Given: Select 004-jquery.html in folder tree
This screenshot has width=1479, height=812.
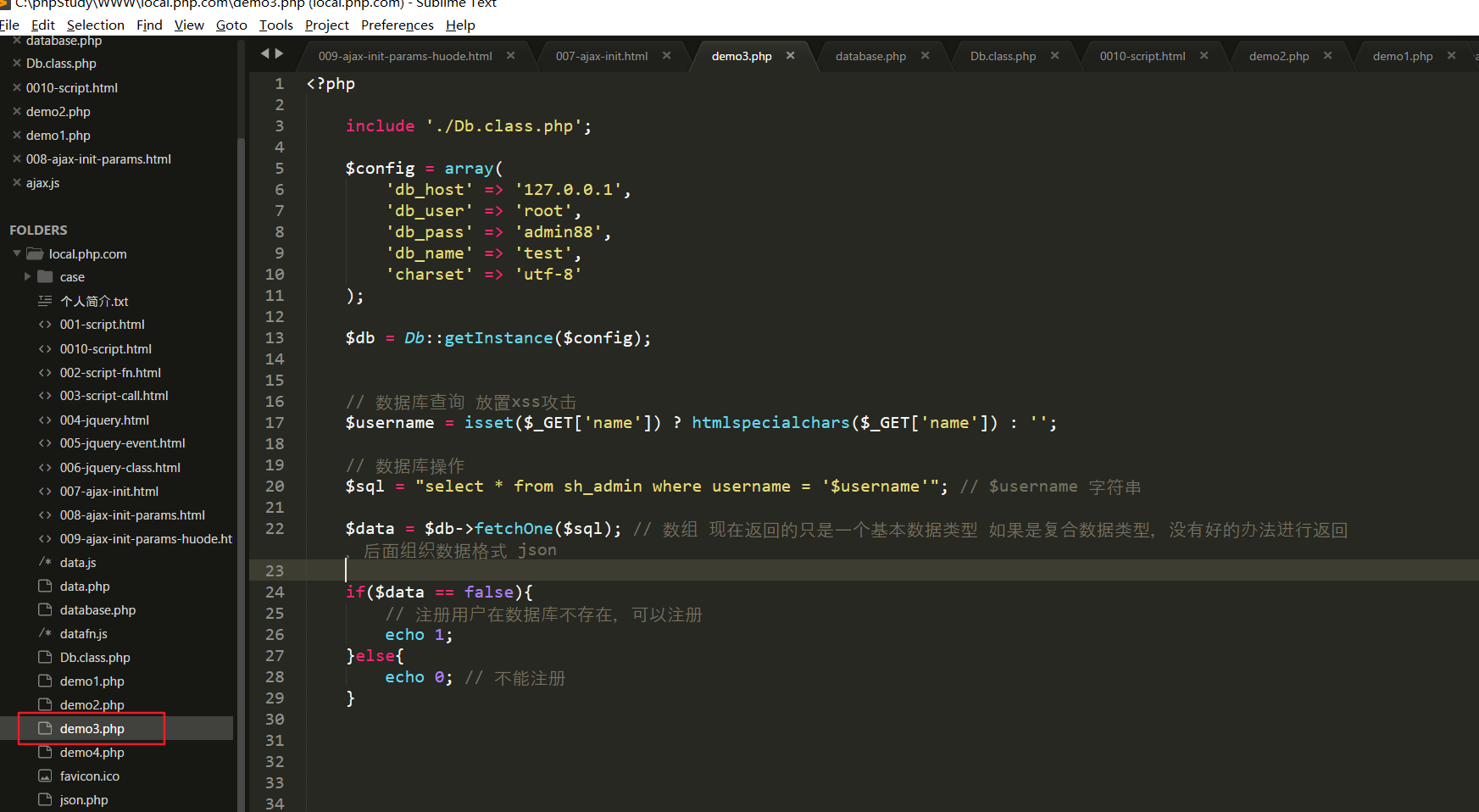Looking at the screenshot, I should (x=104, y=420).
